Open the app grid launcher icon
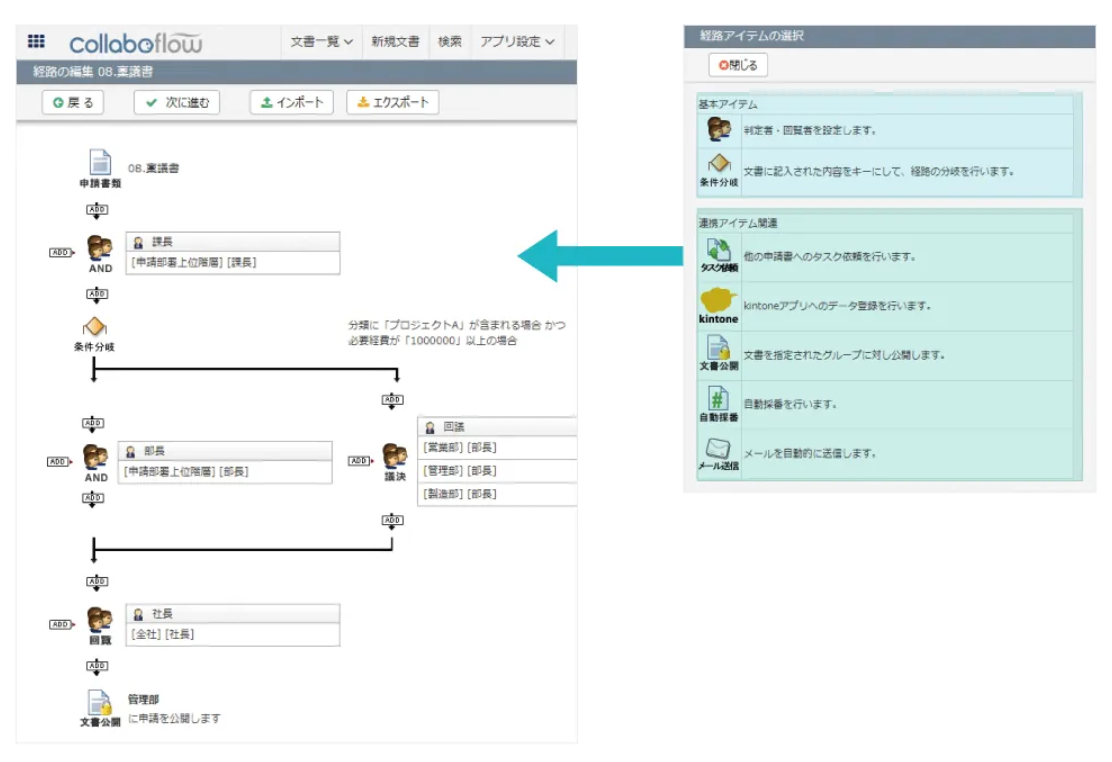 click(x=36, y=42)
